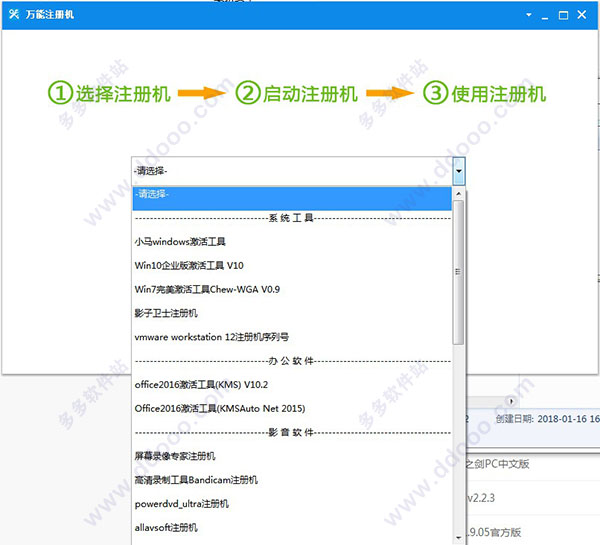Click the v2.2.3 row in background window
Screen dimensions: 600x545
(x=481, y=498)
